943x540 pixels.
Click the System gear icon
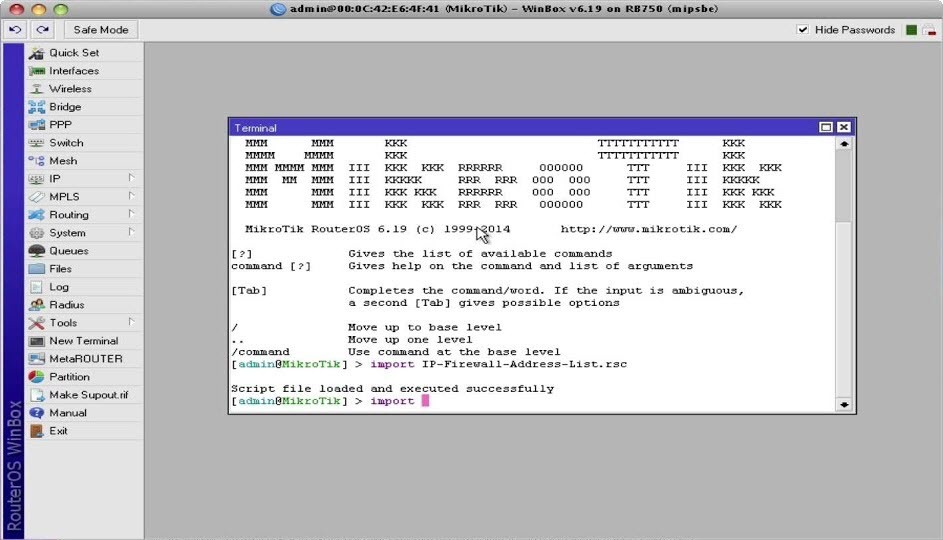click(x=37, y=233)
